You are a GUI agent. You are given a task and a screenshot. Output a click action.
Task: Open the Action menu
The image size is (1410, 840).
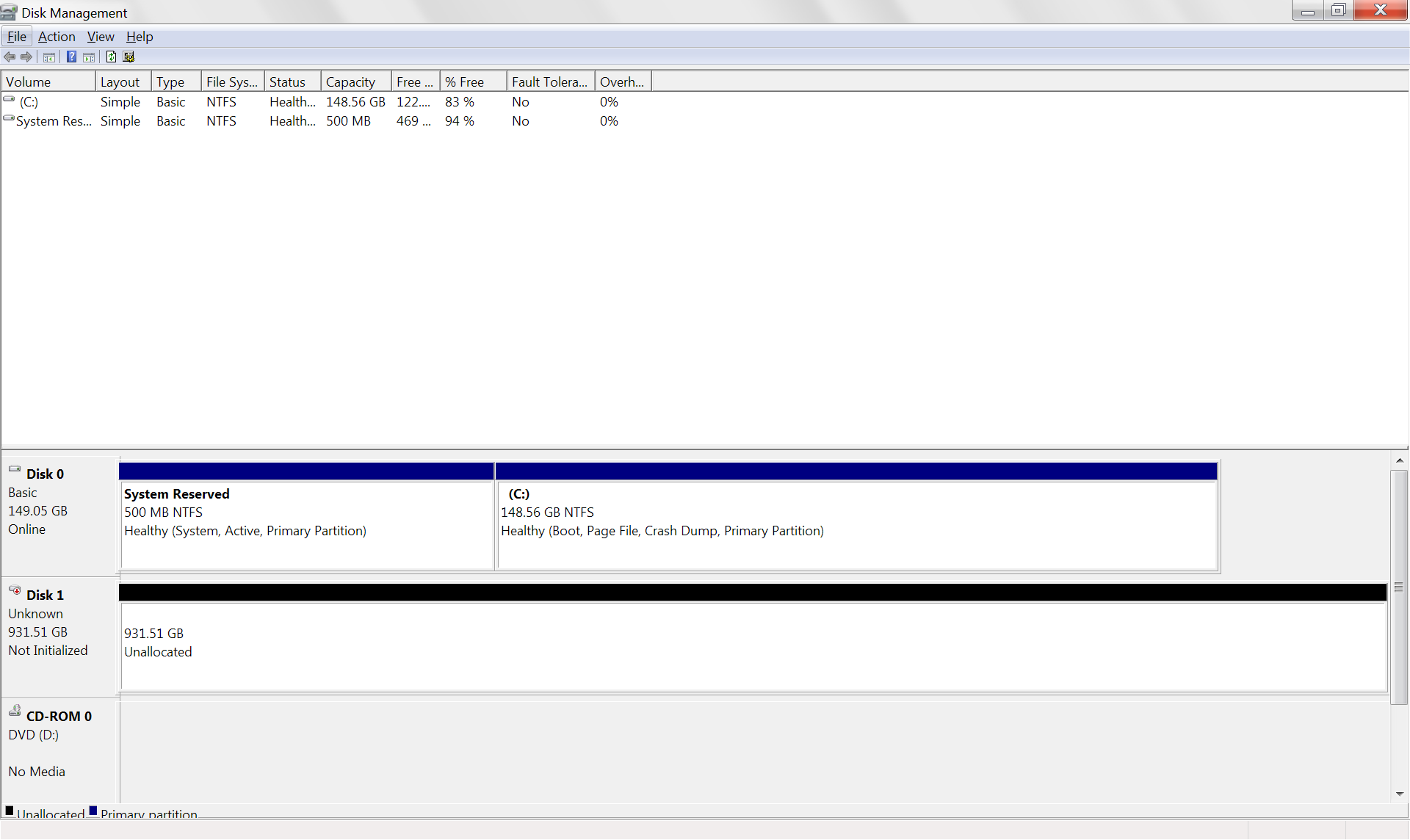57,37
